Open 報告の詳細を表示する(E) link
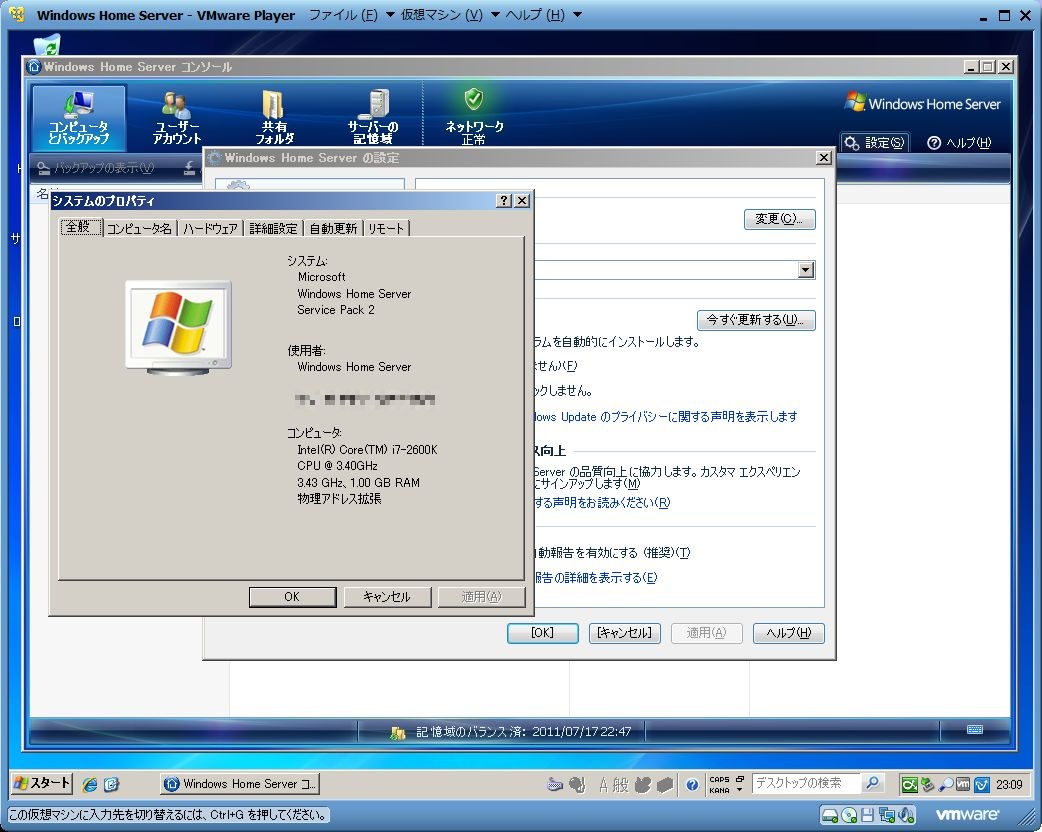Screen dimensions: 1042x832 tap(596, 577)
